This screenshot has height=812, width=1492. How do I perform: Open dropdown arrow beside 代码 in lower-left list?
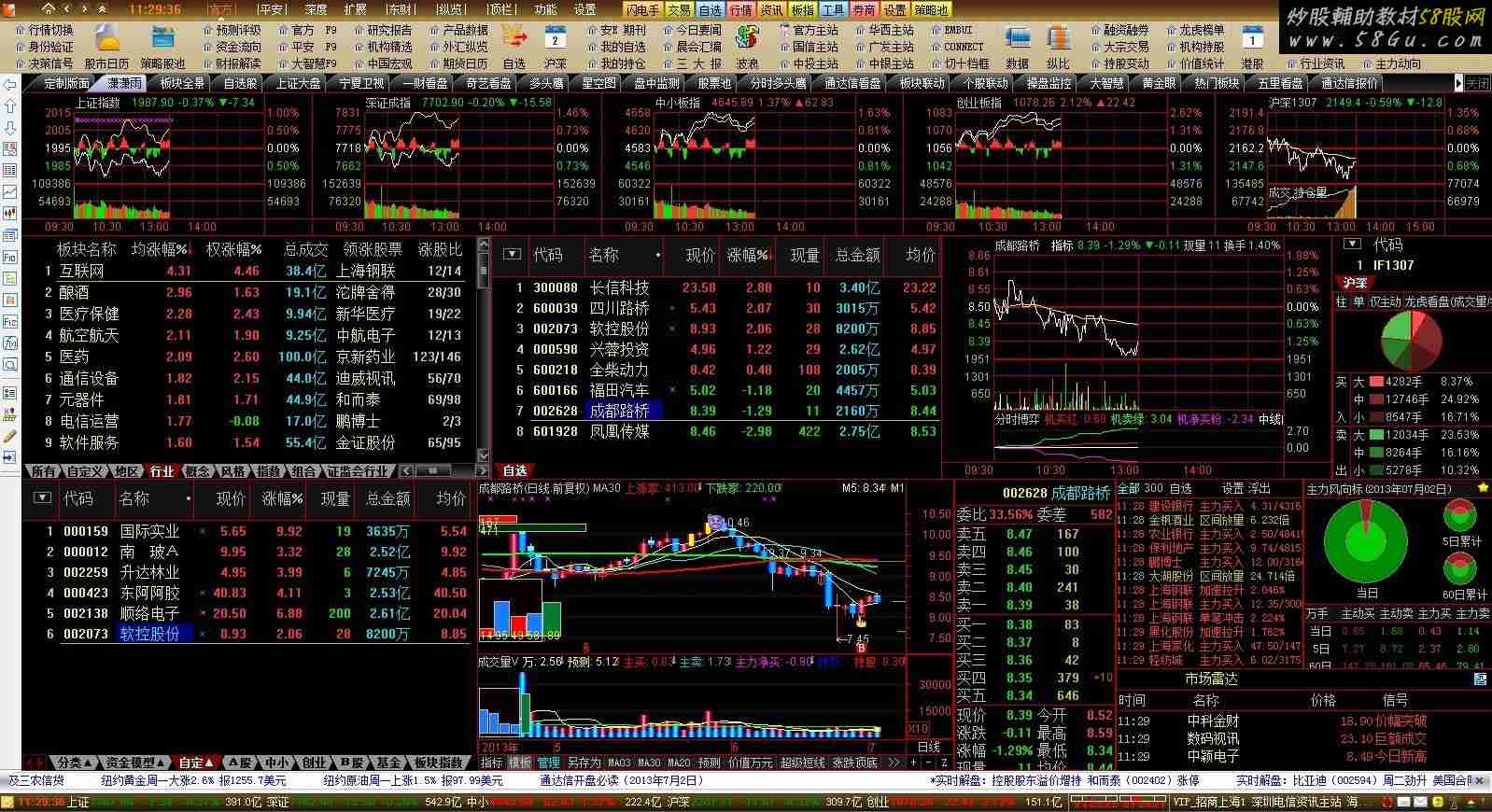(42, 498)
